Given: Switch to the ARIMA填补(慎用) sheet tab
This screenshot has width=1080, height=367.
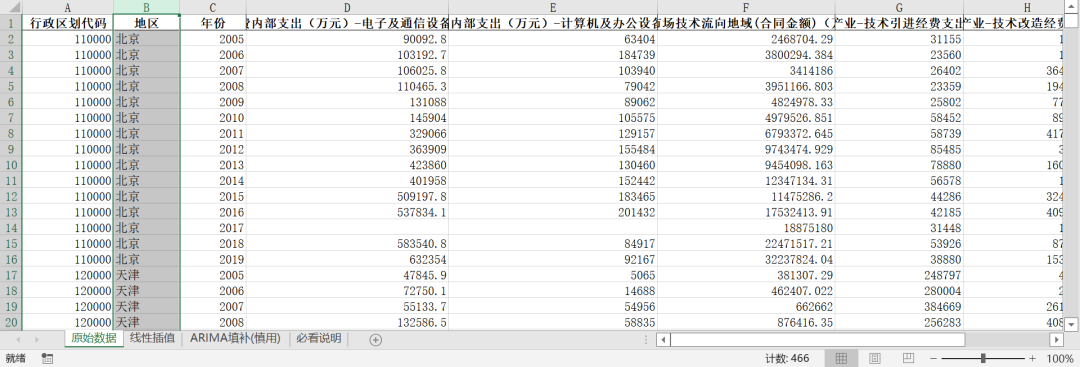Looking at the screenshot, I should (x=236, y=338).
